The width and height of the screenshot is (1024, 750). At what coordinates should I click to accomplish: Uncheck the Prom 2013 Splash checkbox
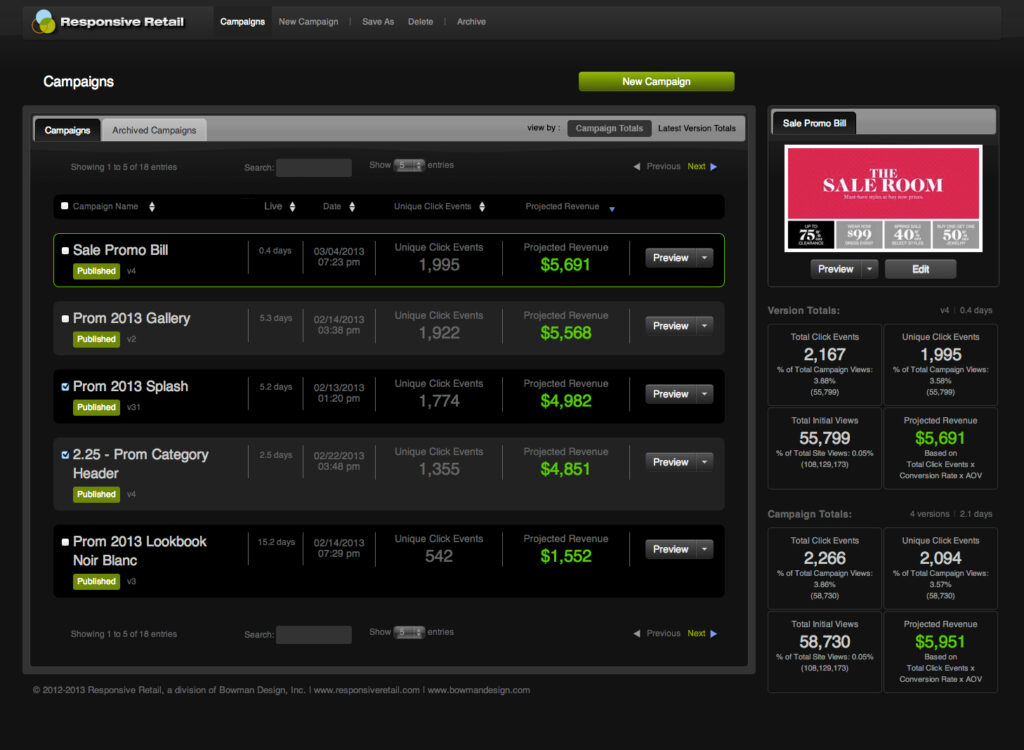(65, 387)
